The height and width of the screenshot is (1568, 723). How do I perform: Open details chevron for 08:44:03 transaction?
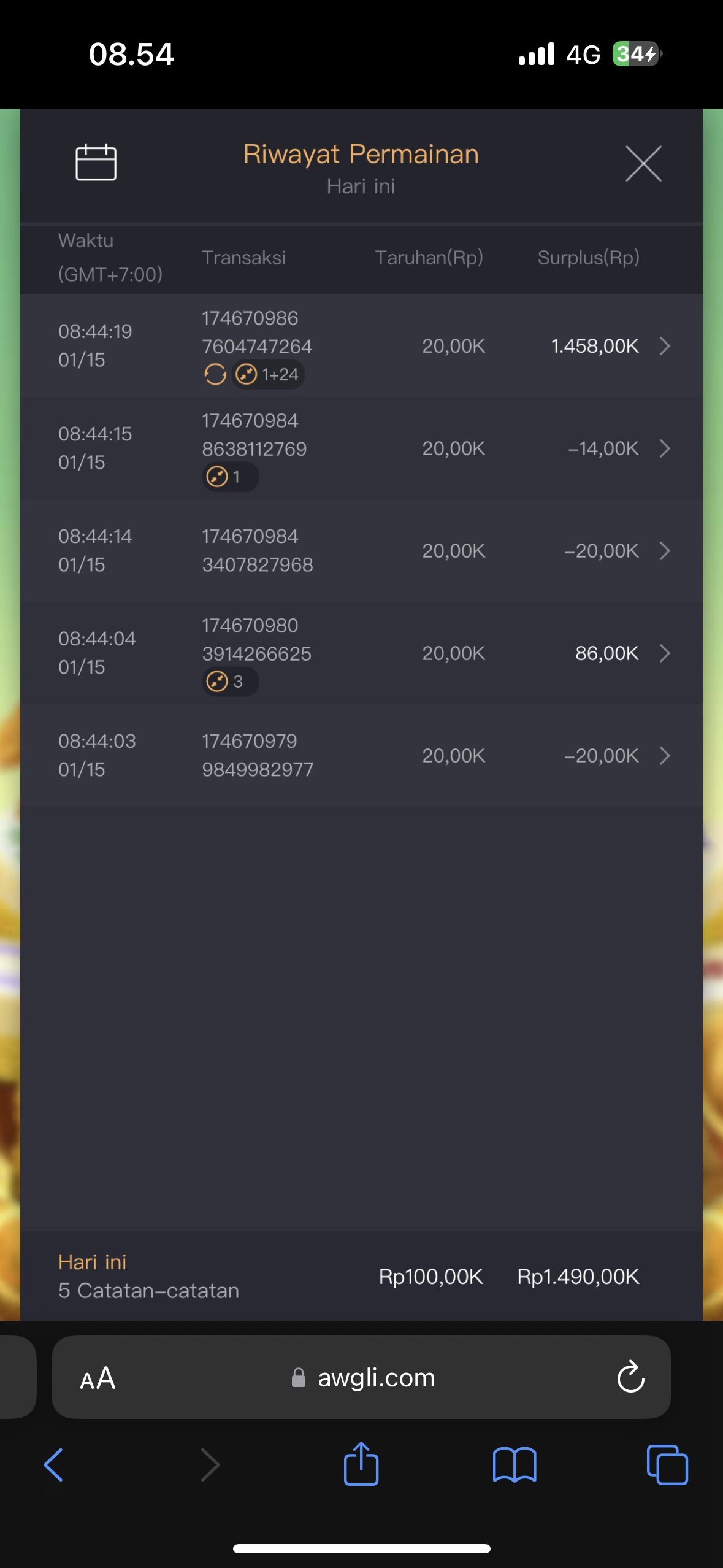coord(665,756)
